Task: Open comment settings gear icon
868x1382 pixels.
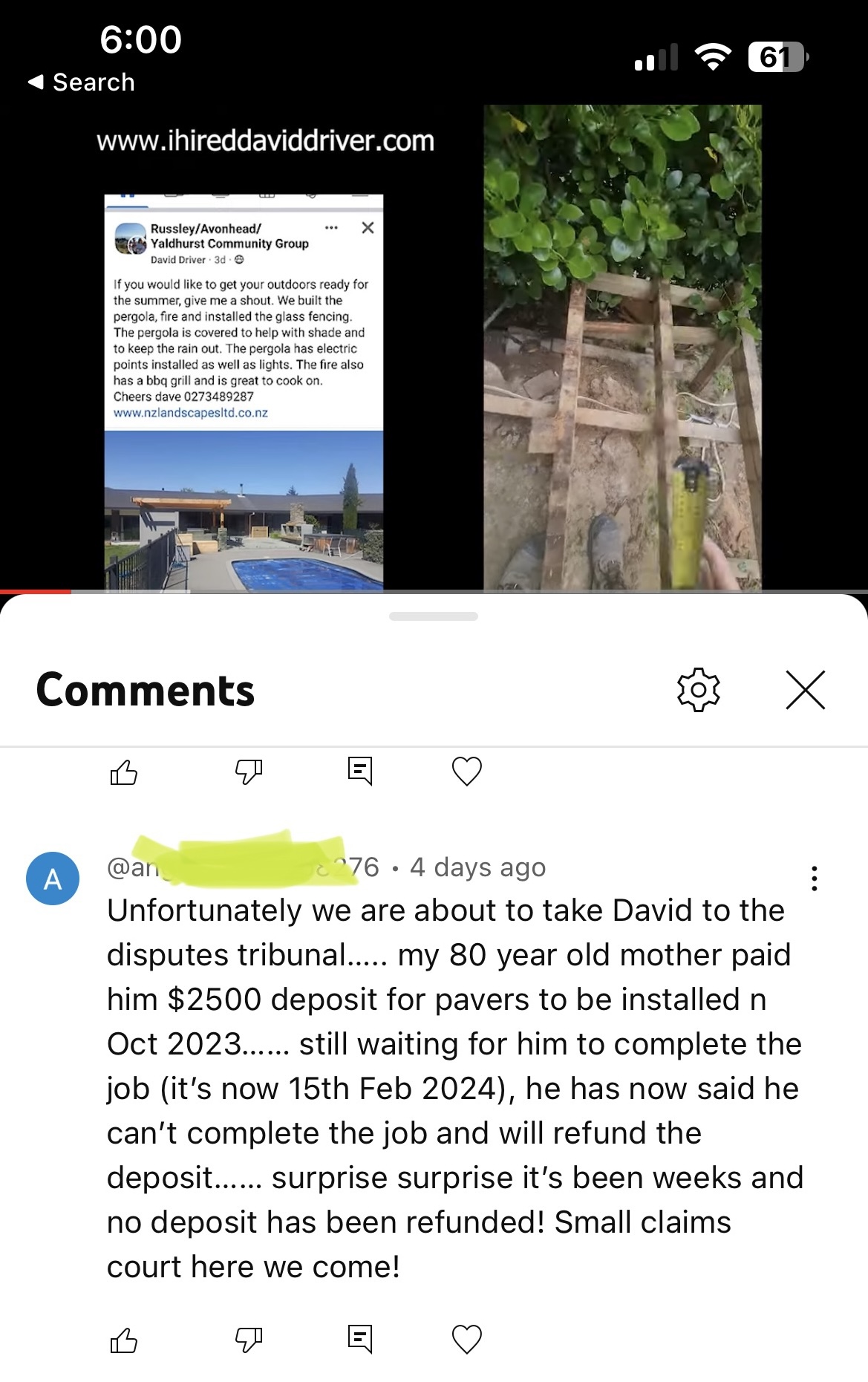Action: [699, 690]
